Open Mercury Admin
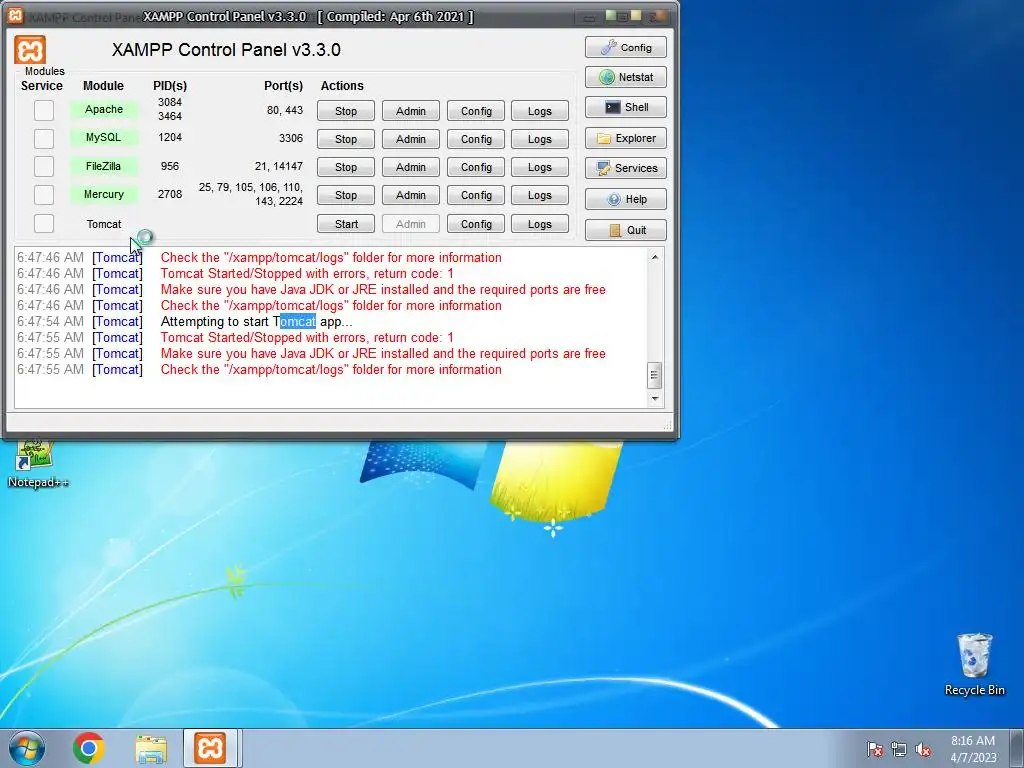Image resolution: width=1024 pixels, height=768 pixels. tap(411, 195)
